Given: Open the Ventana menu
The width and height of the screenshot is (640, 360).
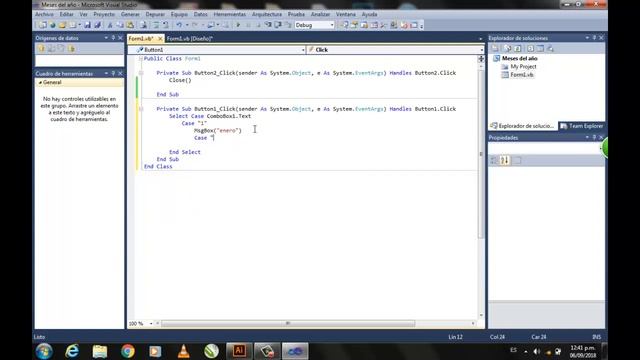Looking at the screenshot, I should point(346,14).
